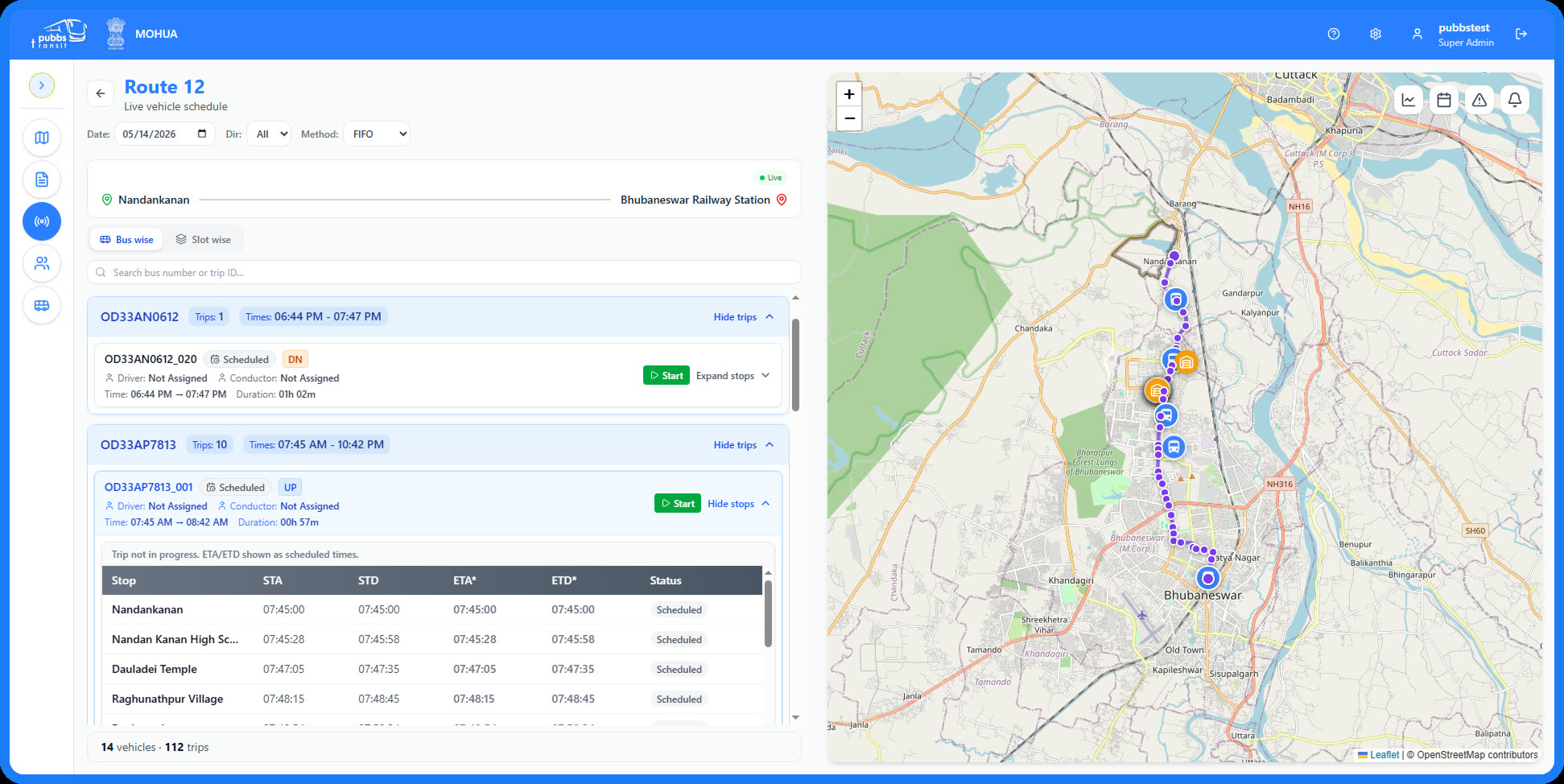The width and height of the screenshot is (1564, 784).
Task: Click the blue bus marker near Nandankanan
Action: click(1176, 299)
